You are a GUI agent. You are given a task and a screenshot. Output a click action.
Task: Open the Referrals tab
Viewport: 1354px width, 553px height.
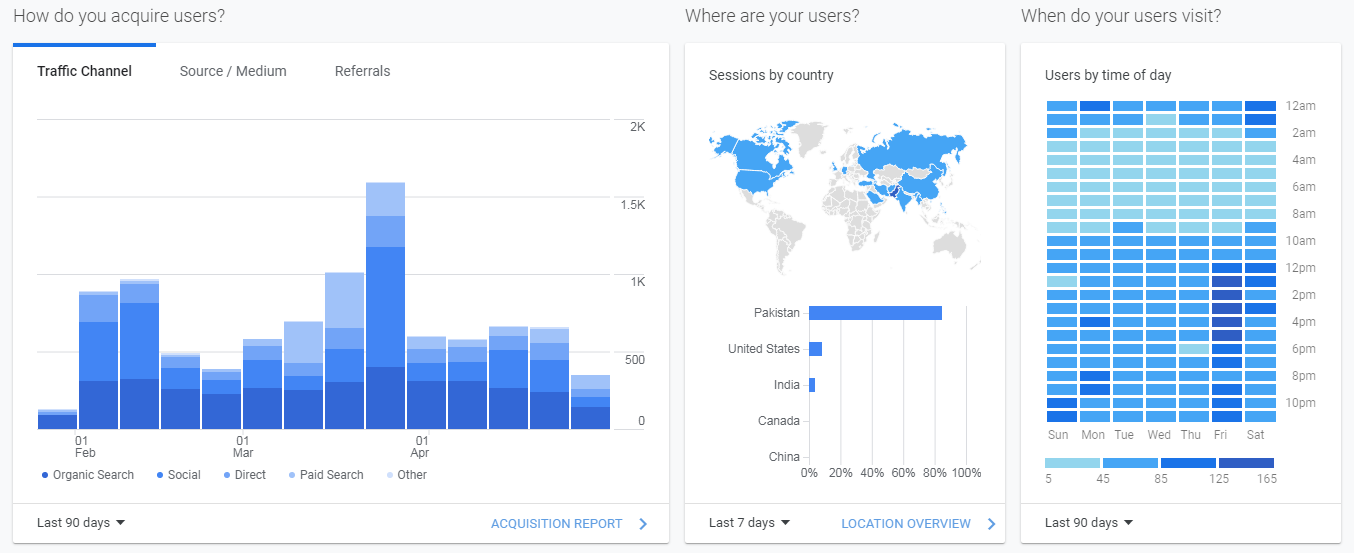(362, 71)
